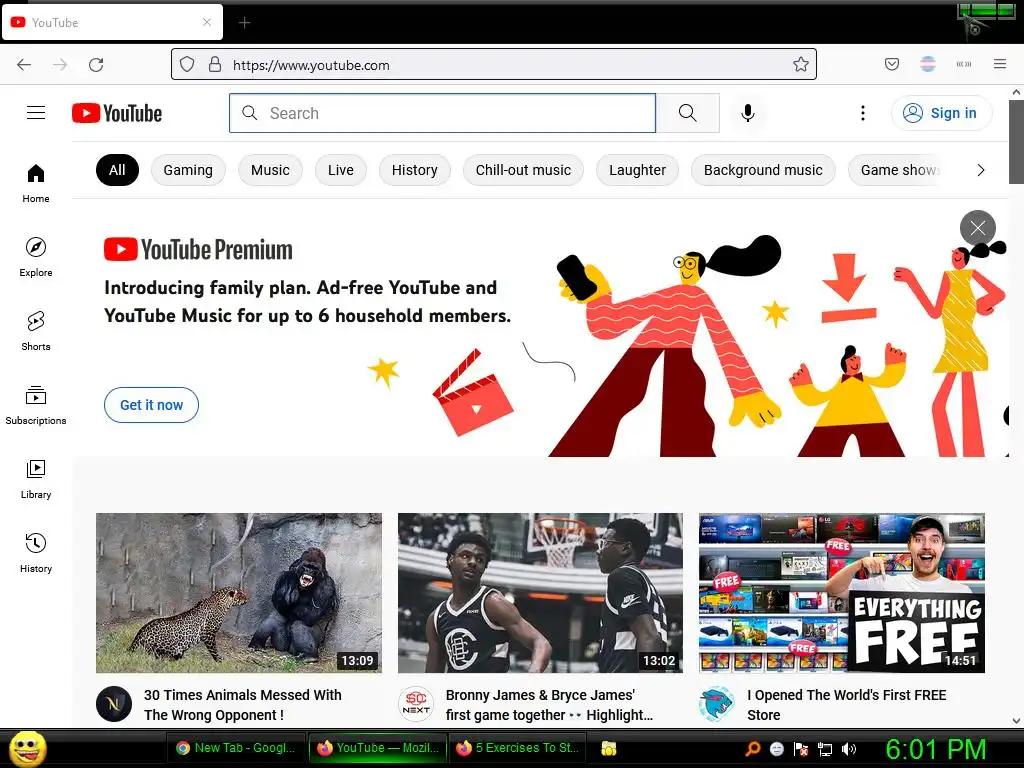Screen dimensions: 1024x768
Task: Click the Get it now button
Action: coord(152,405)
